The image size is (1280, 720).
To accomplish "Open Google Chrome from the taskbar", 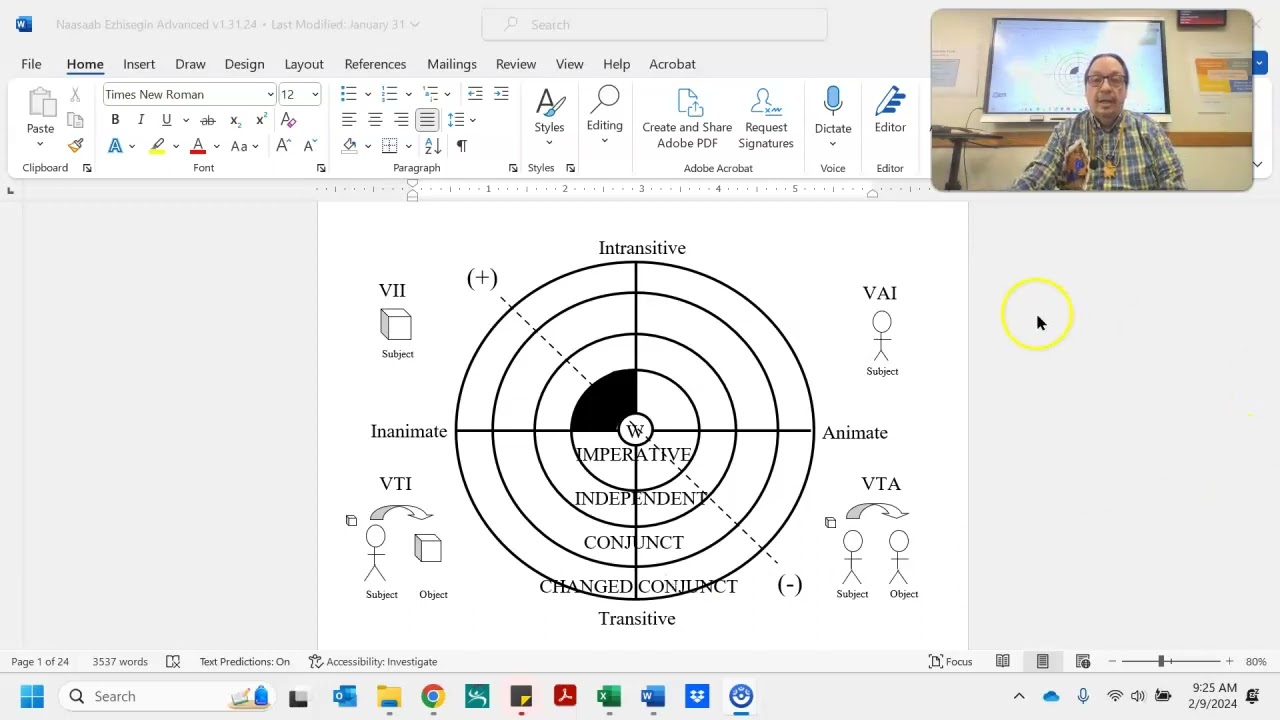I will click(432, 696).
